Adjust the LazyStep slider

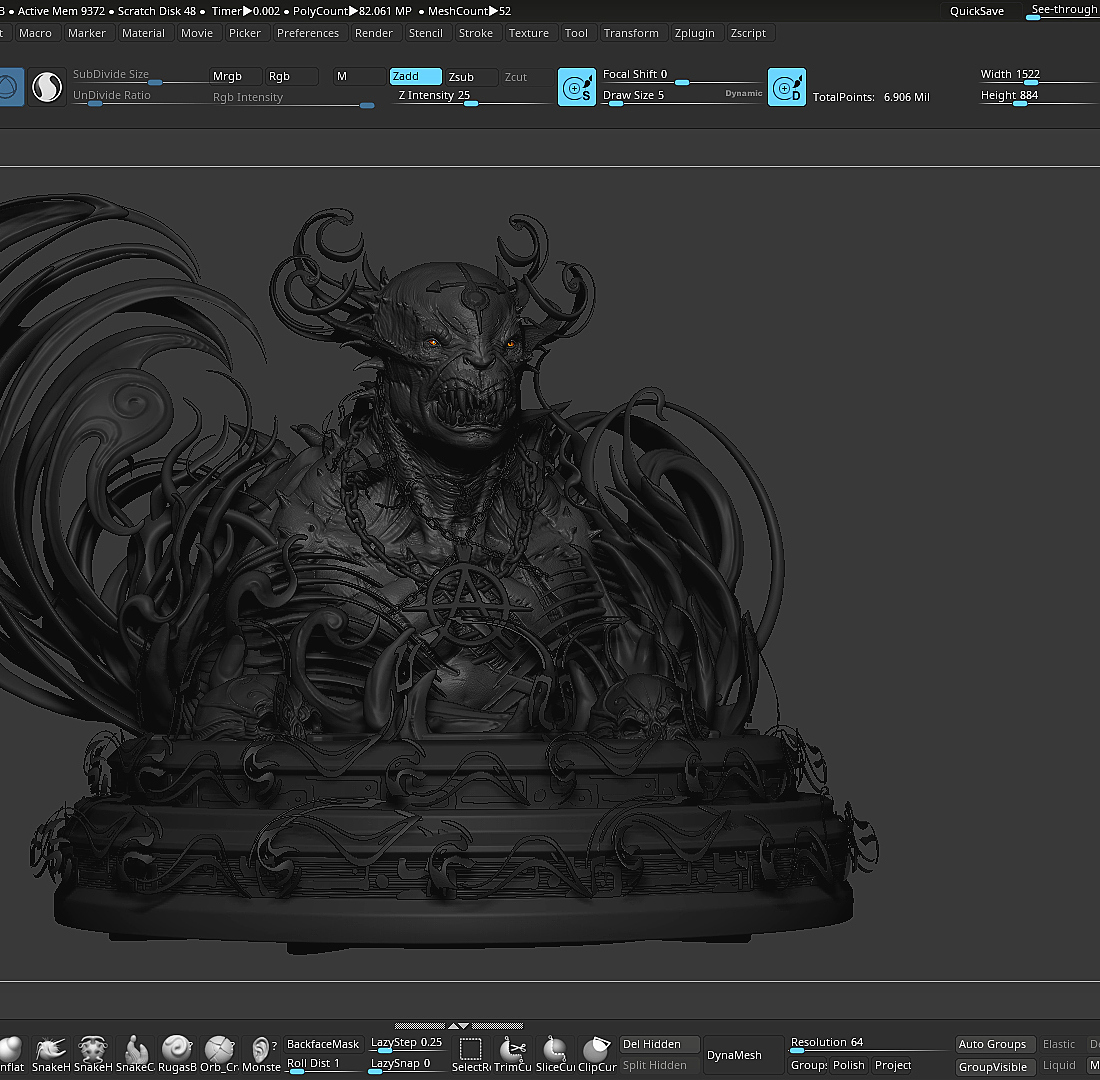coord(407,1044)
